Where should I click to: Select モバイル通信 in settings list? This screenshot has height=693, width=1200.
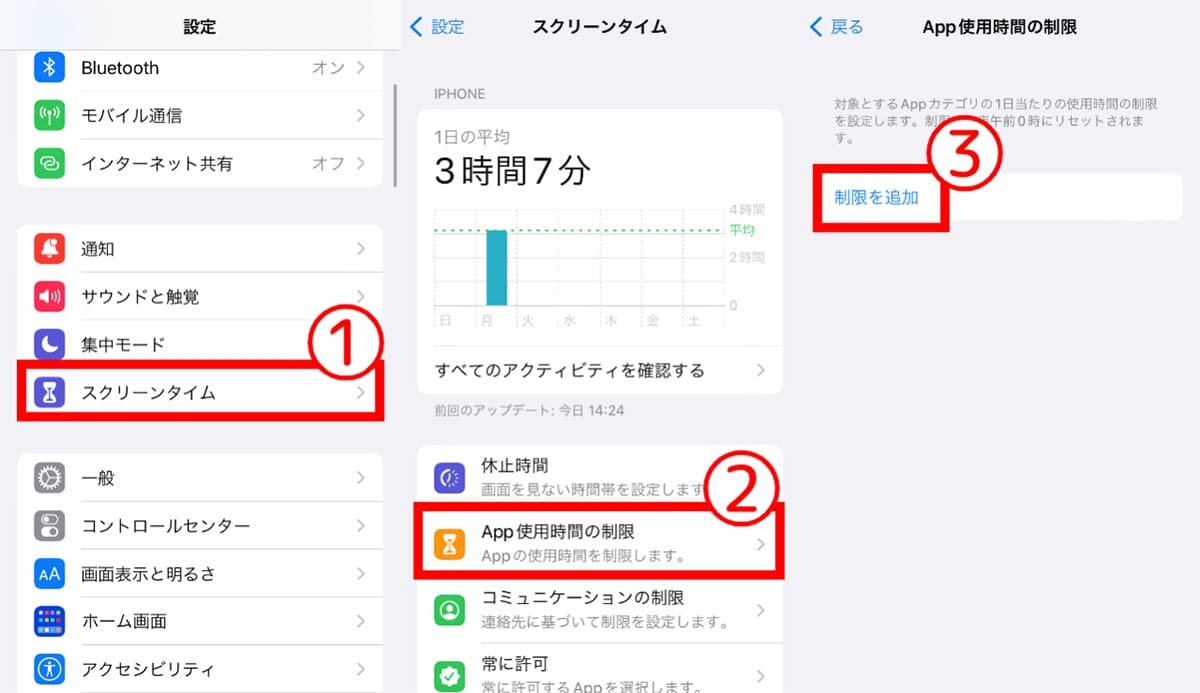click(131, 116)
